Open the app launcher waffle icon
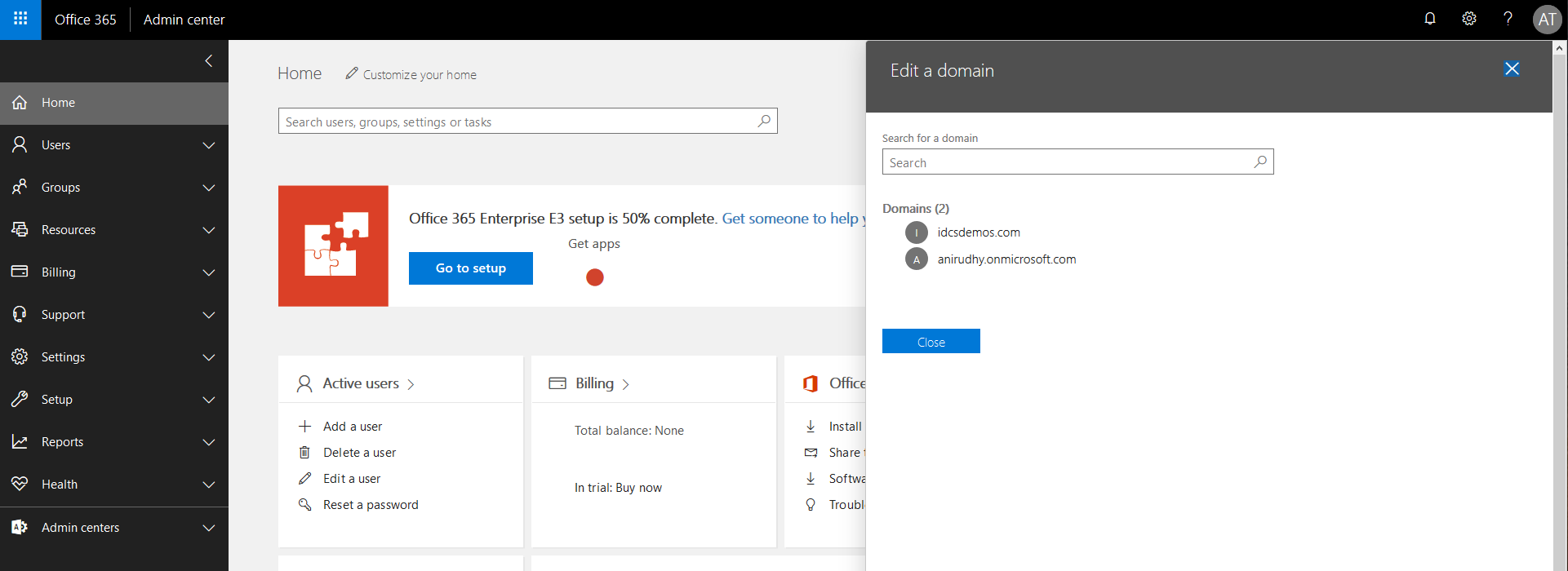1568x571 pixels. point(20,19)
